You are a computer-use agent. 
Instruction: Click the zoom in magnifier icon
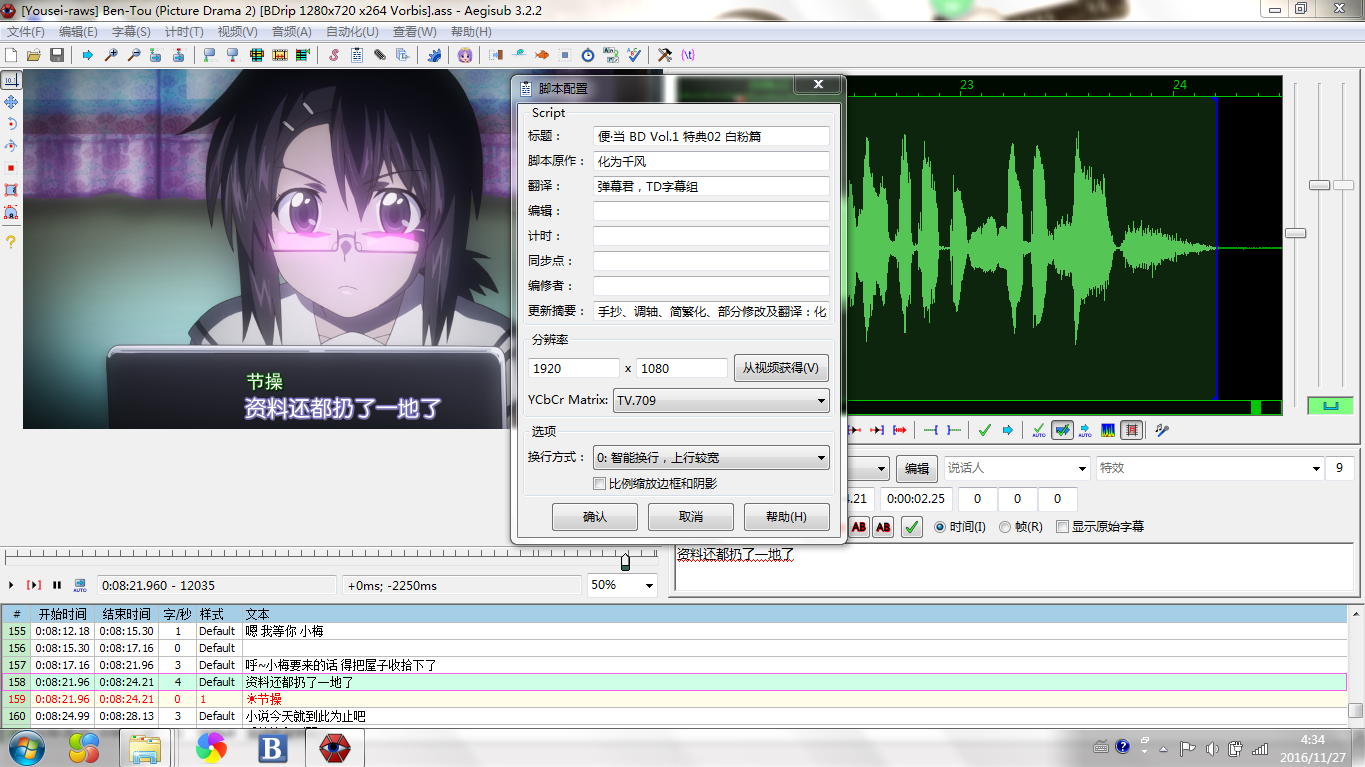coord(110,55)
